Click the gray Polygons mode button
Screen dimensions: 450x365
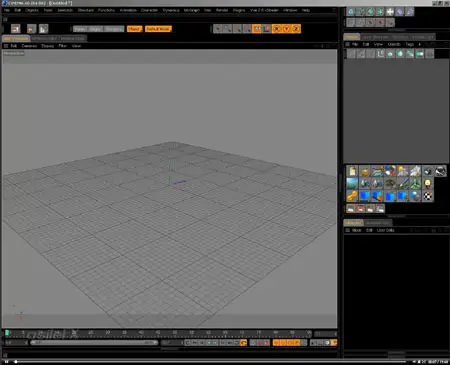tap(113, 29)
